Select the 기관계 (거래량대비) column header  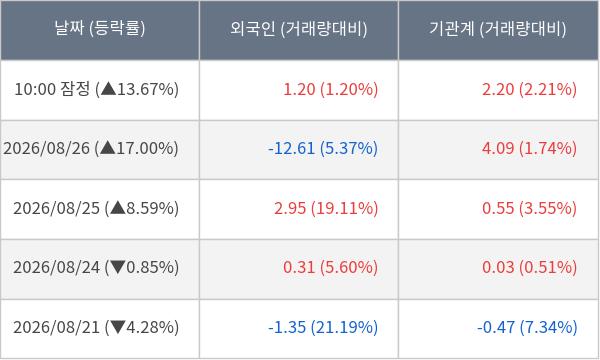[498, 29]
